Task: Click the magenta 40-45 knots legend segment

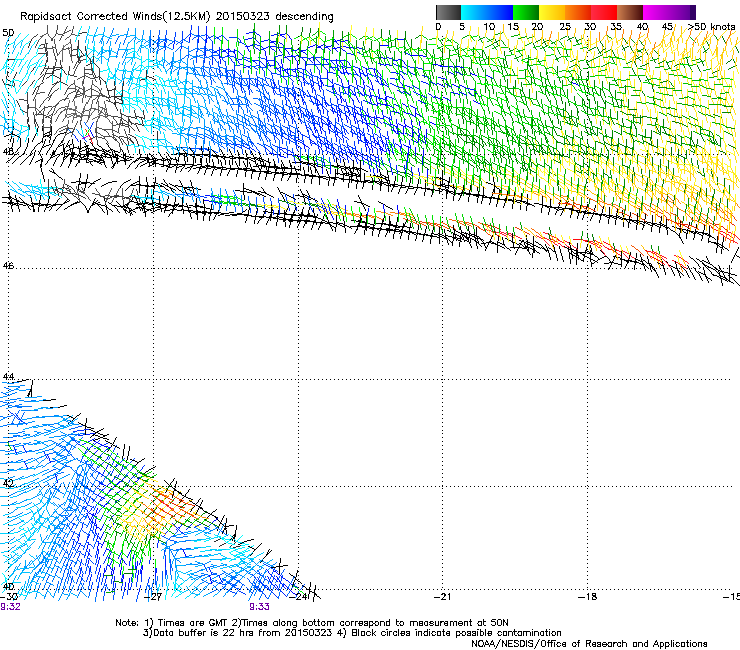Action: 656,12
